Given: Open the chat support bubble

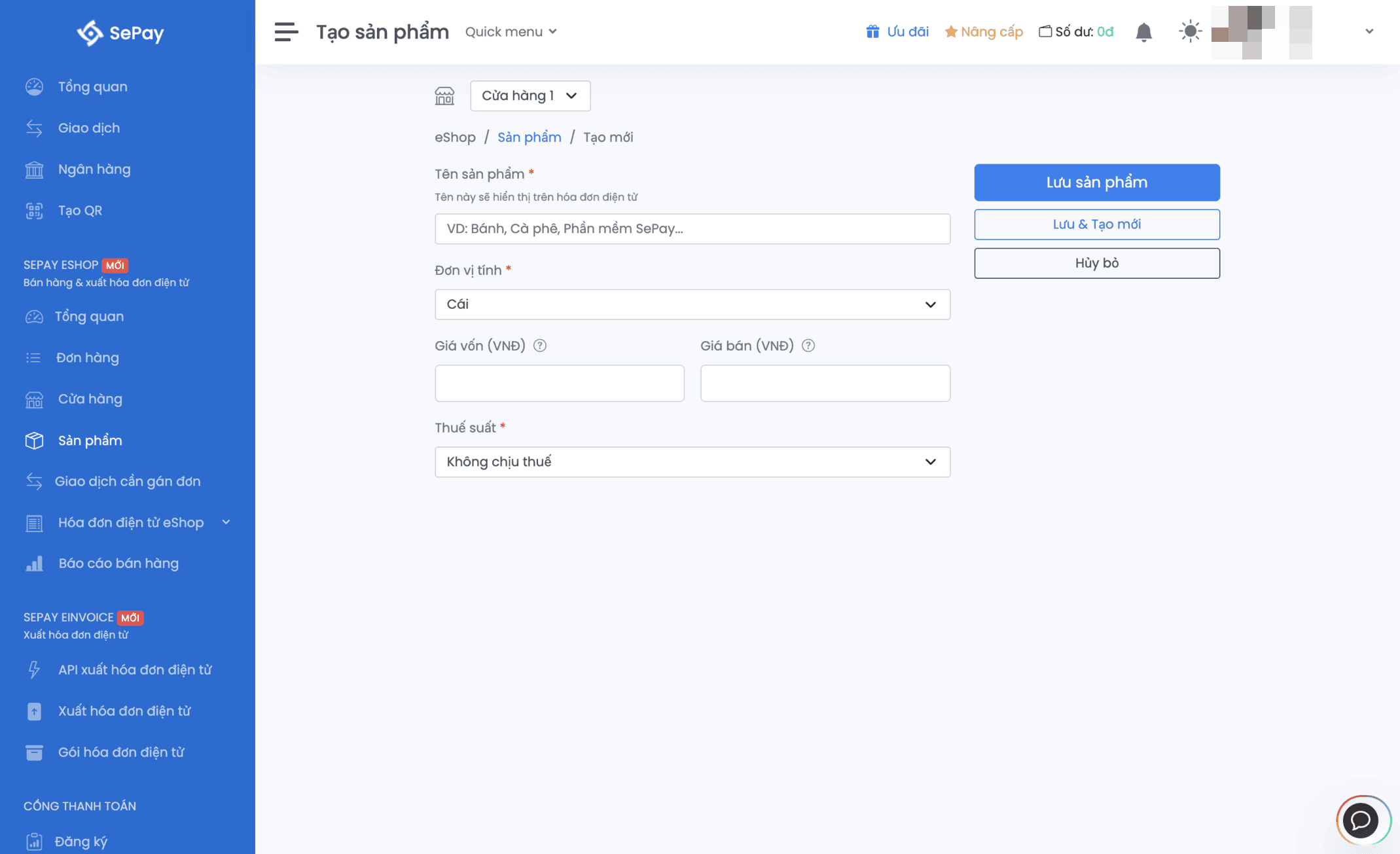Looking at the screenshot, I should (x=1361, y=820).
